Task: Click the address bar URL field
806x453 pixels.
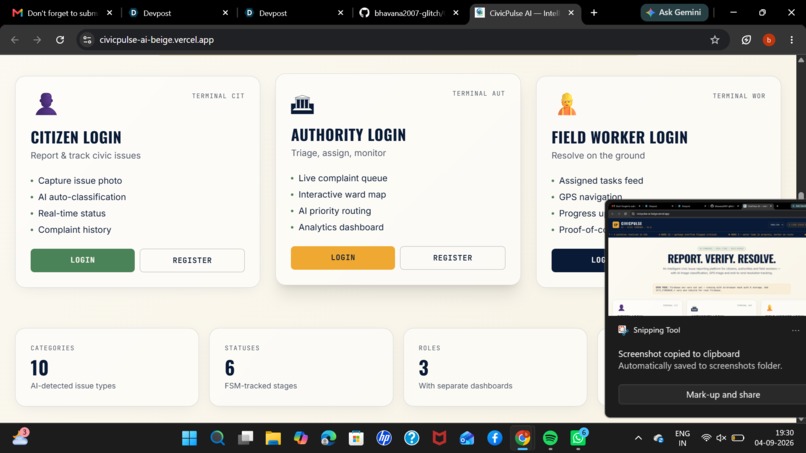Action: click(401, 40)
